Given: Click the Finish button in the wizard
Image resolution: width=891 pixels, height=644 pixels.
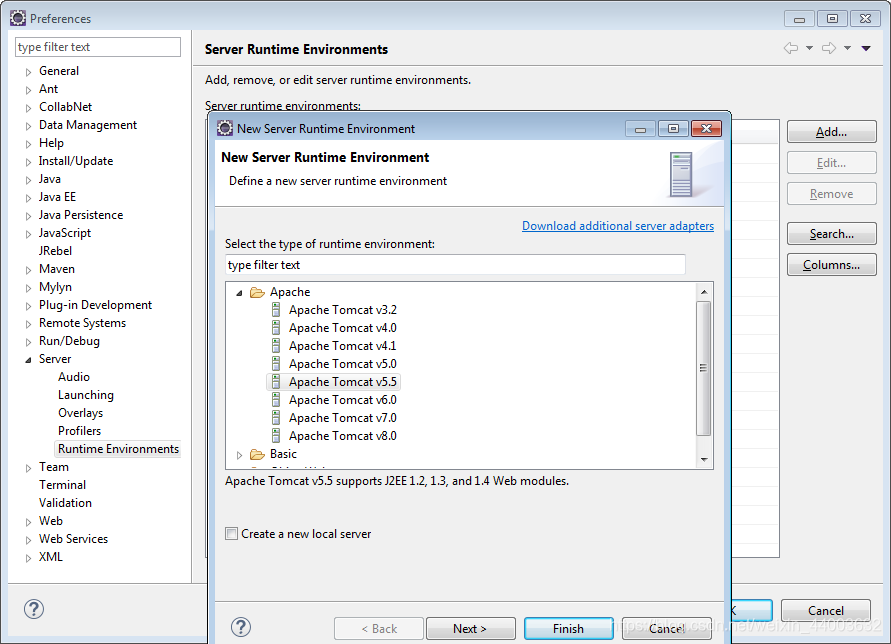Looking at the screenshot, I should pyautogui.click(x=568, y=628).
